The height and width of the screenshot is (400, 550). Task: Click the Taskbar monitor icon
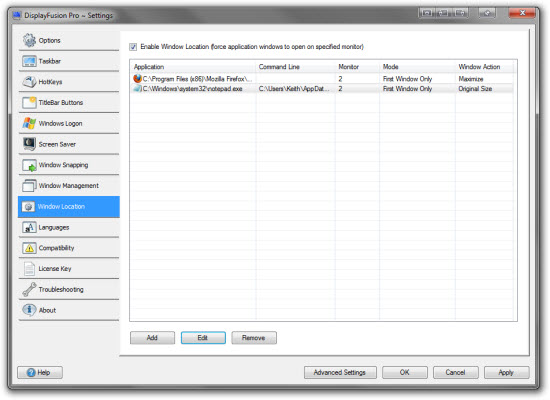point(29,61)
